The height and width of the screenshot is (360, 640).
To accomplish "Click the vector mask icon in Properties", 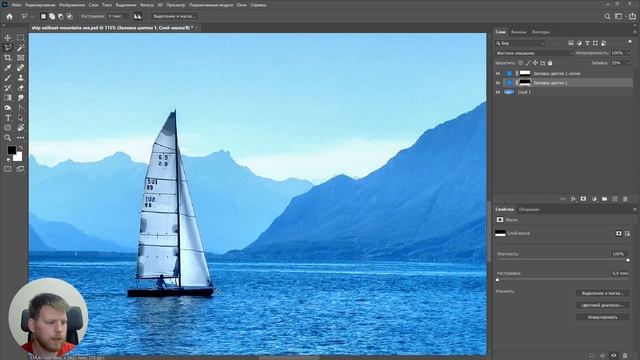I will coord(627,233).
